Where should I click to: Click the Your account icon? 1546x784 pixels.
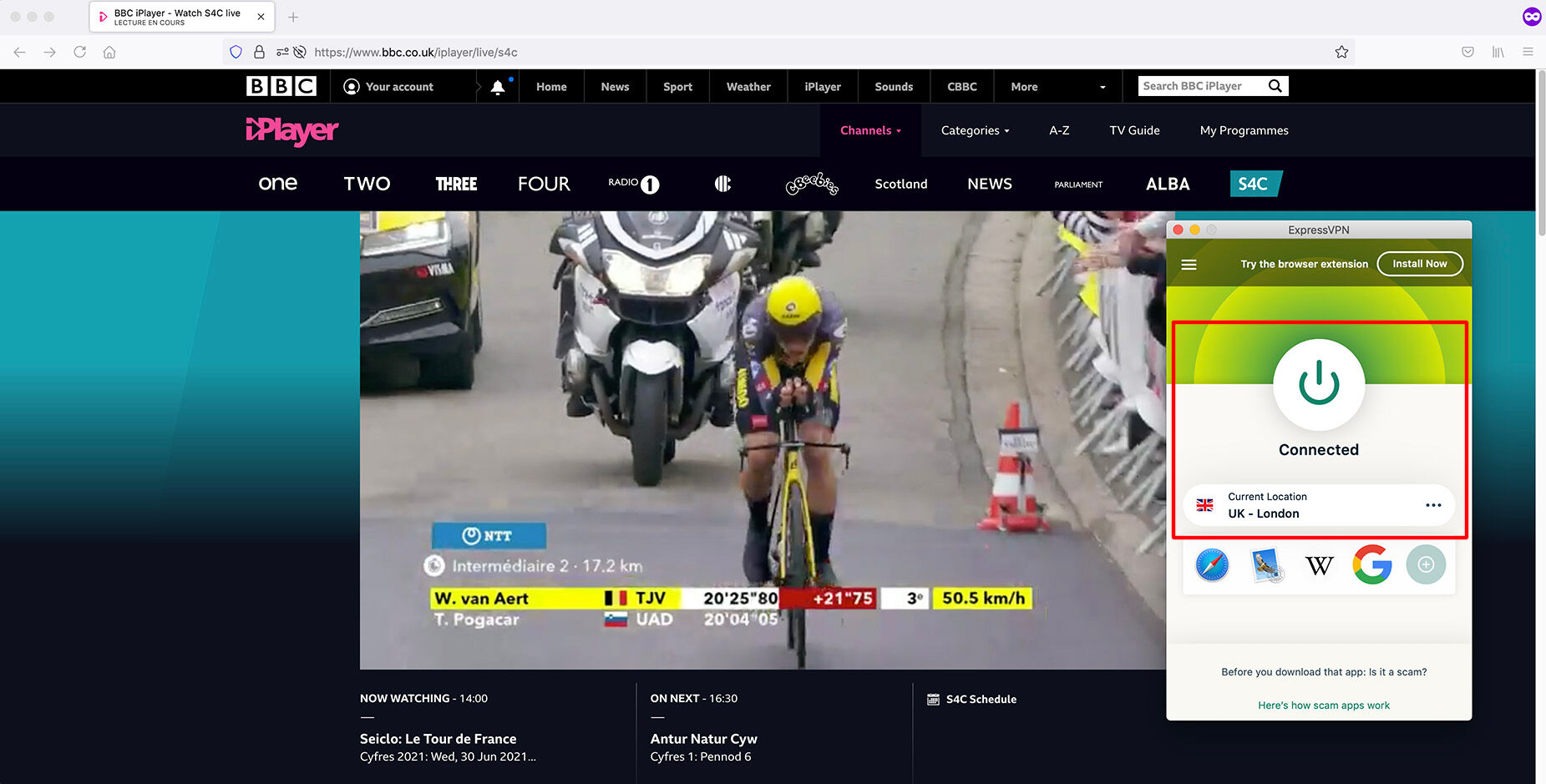(x=352, y=87)
